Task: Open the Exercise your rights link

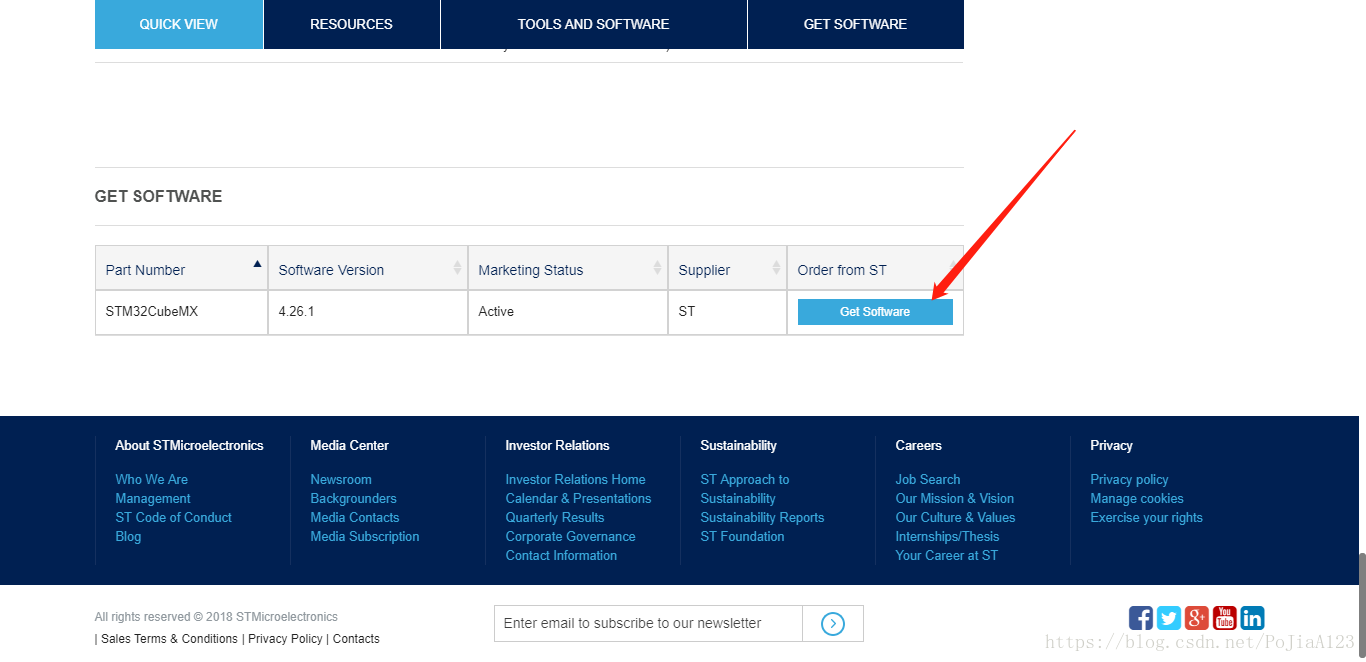Action: click(1147, 518)
